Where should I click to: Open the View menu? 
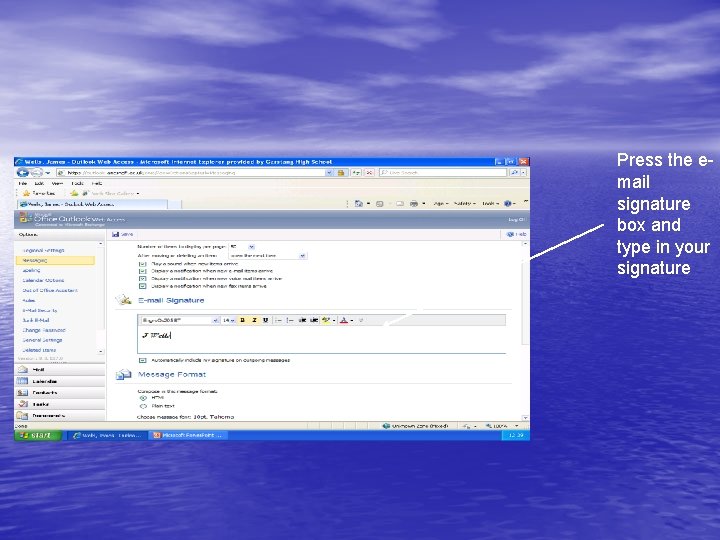[57, 183]
